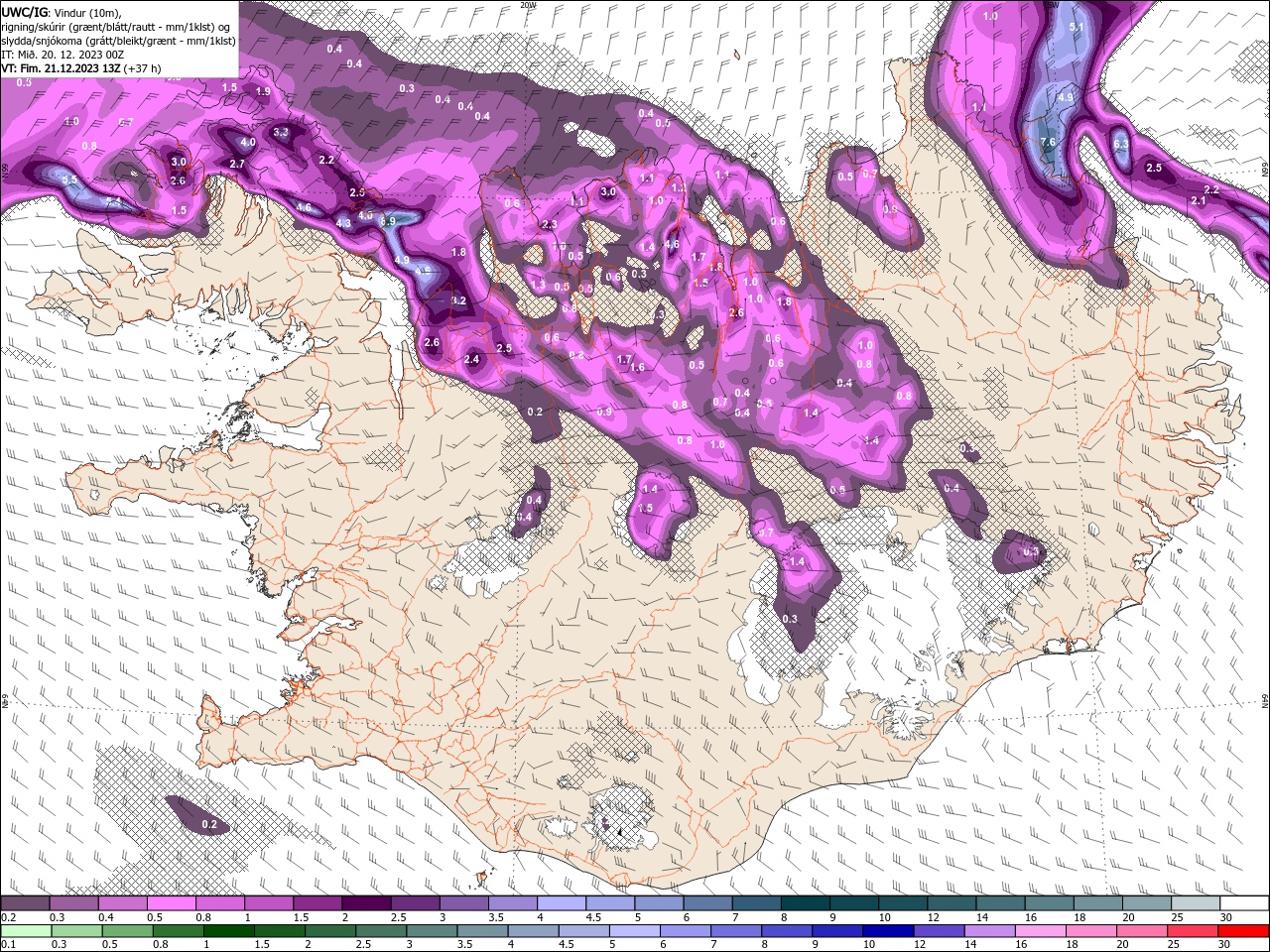Select the 4.3 precipitation value on the map
The height and width of the screenshot is (952, 1270).
tap(344, 223)
